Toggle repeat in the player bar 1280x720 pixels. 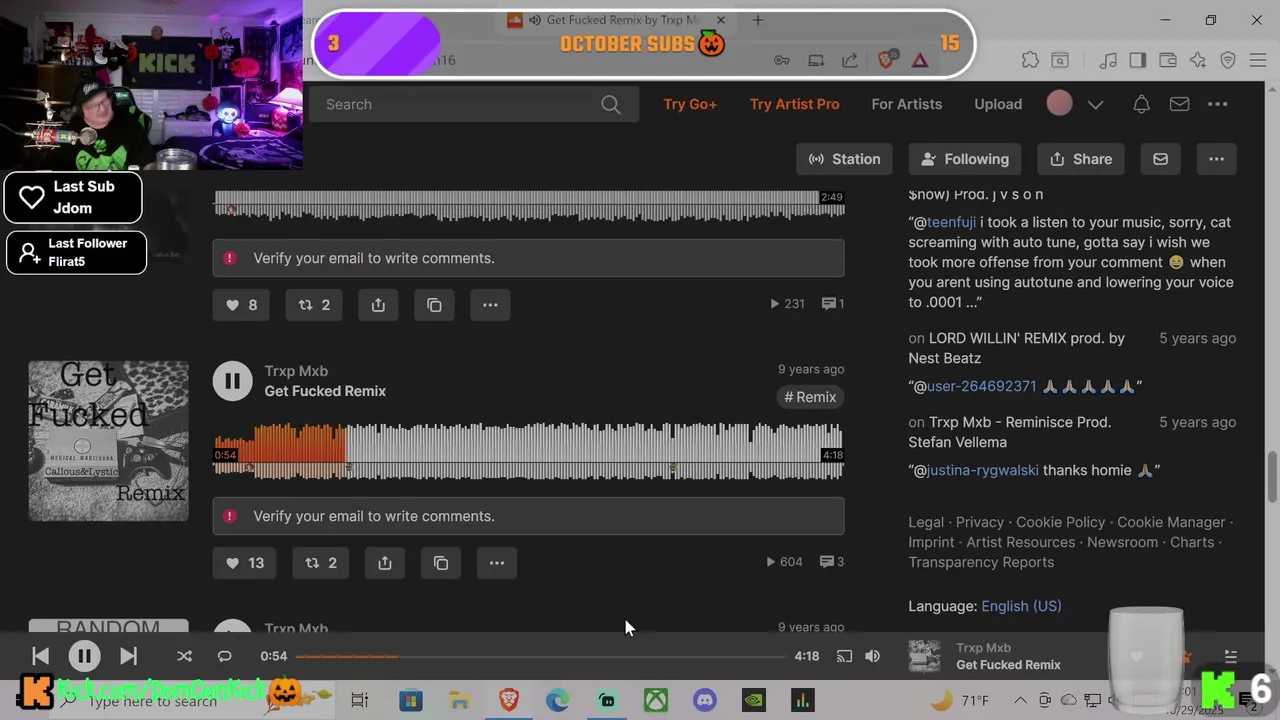(x=224, y=656)
